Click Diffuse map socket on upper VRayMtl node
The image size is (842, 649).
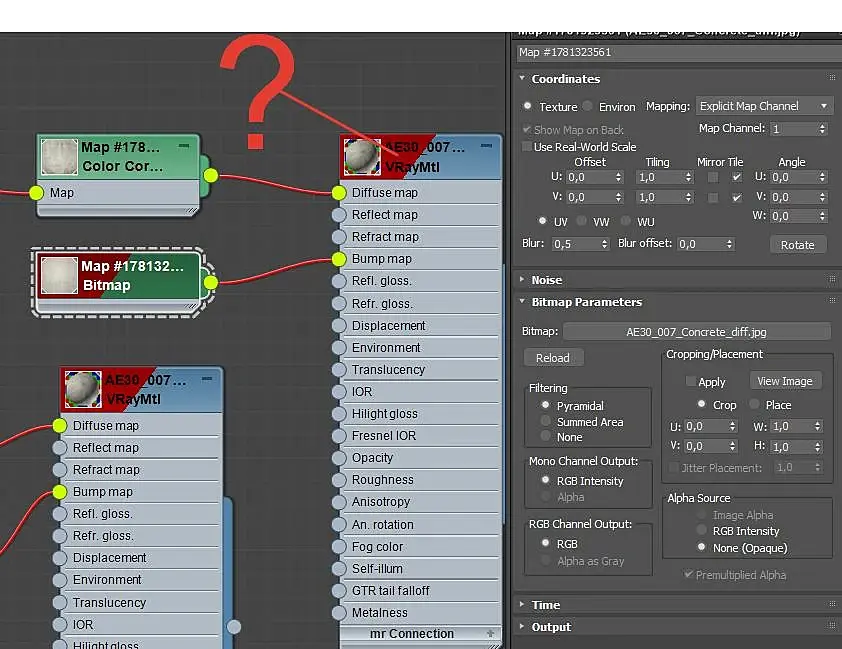click(339, 193)
